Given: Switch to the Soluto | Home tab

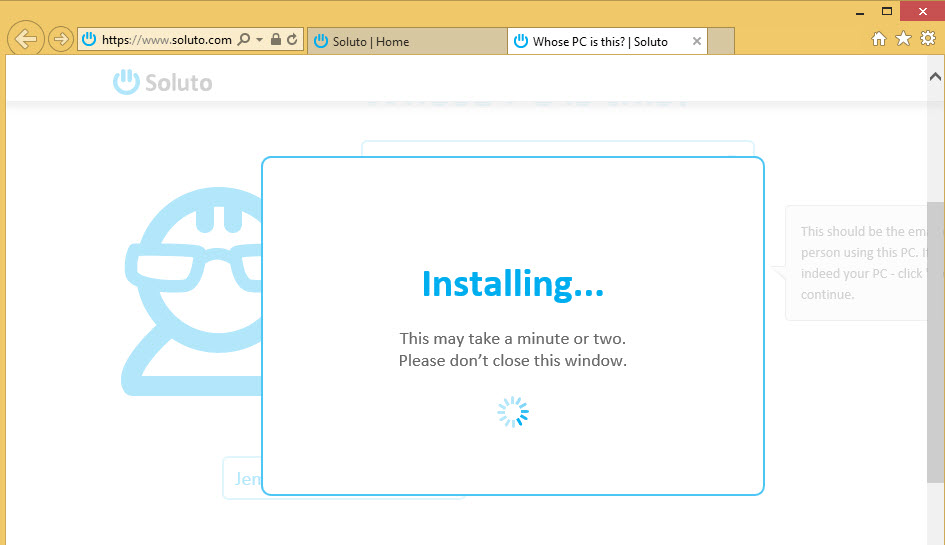Looking at the screenshot, I should click(407, 42).
